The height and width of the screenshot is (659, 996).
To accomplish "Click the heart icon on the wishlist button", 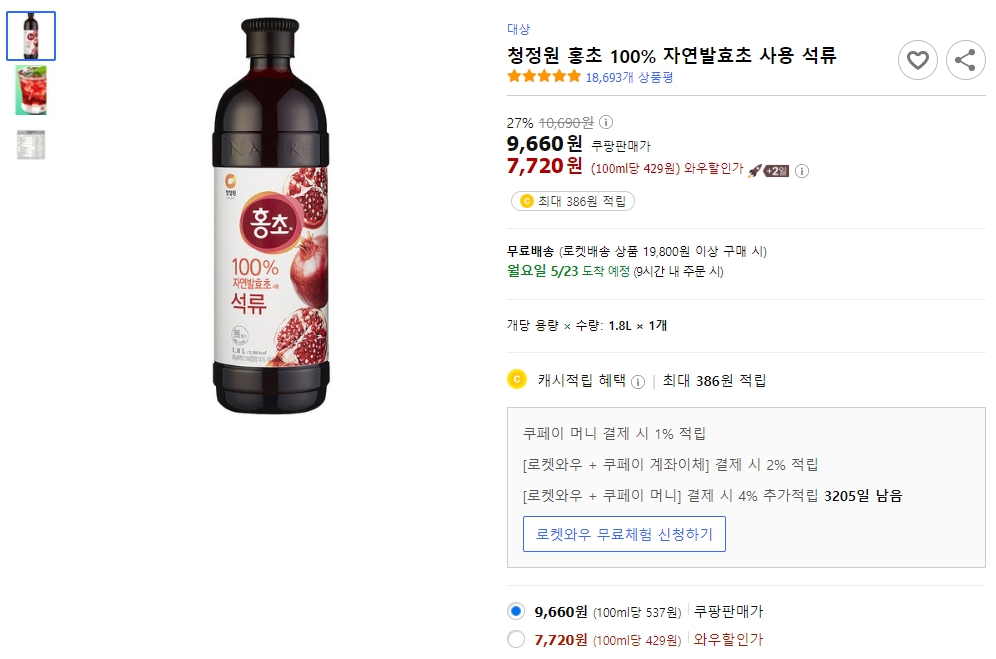I will point(917,61).
